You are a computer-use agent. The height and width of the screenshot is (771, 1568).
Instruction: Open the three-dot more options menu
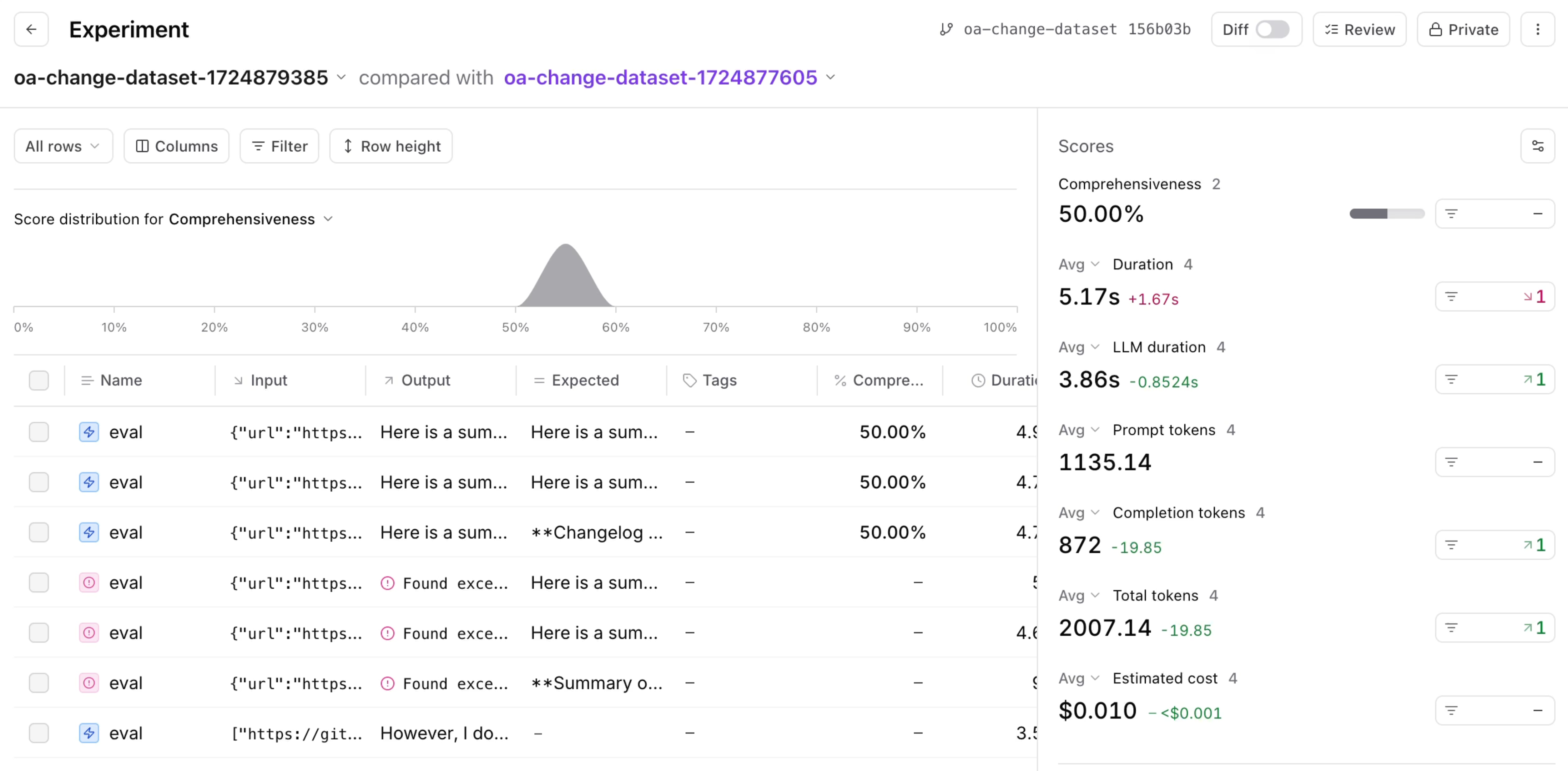click(1537, 29)
